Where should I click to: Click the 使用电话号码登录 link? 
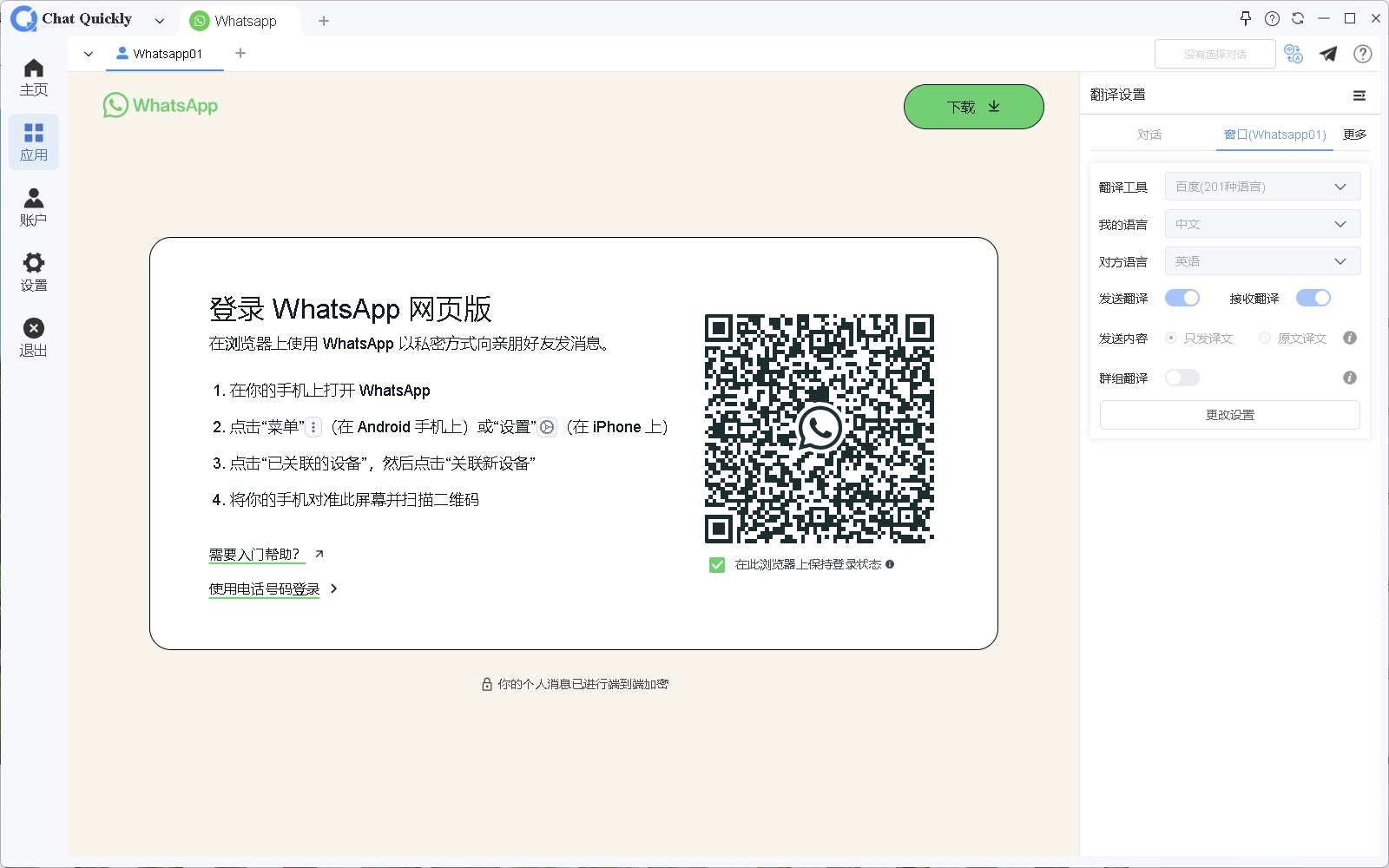[x=265, y=589]
